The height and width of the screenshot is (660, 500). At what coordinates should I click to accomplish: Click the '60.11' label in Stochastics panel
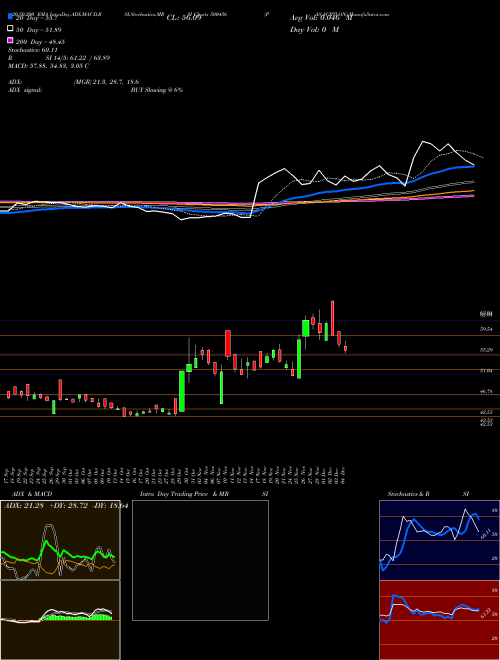484,534
